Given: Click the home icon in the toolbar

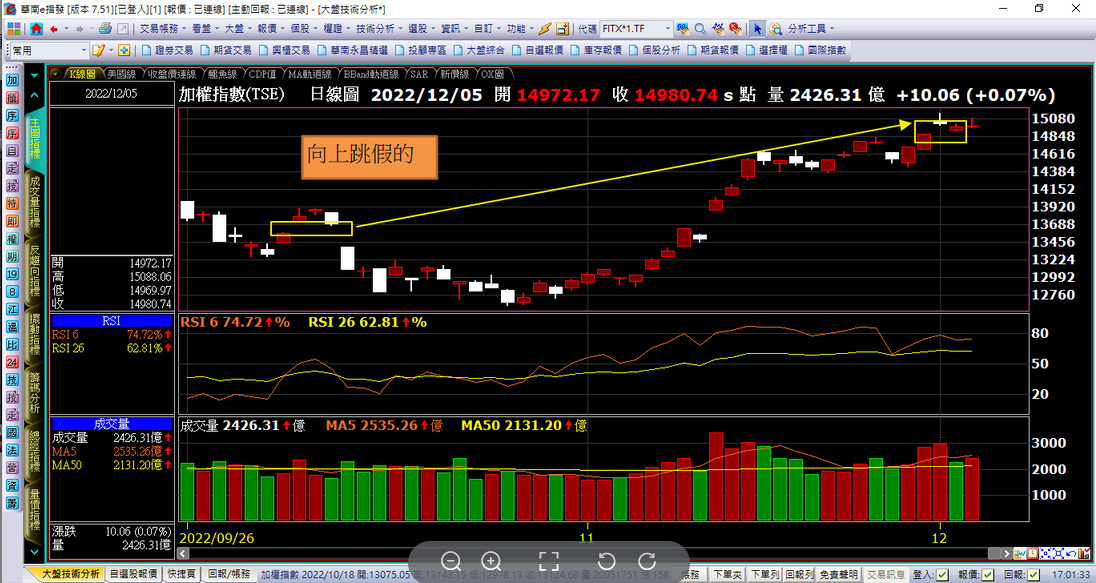Looking at the screenshot, I should click(x=36, y=29).
